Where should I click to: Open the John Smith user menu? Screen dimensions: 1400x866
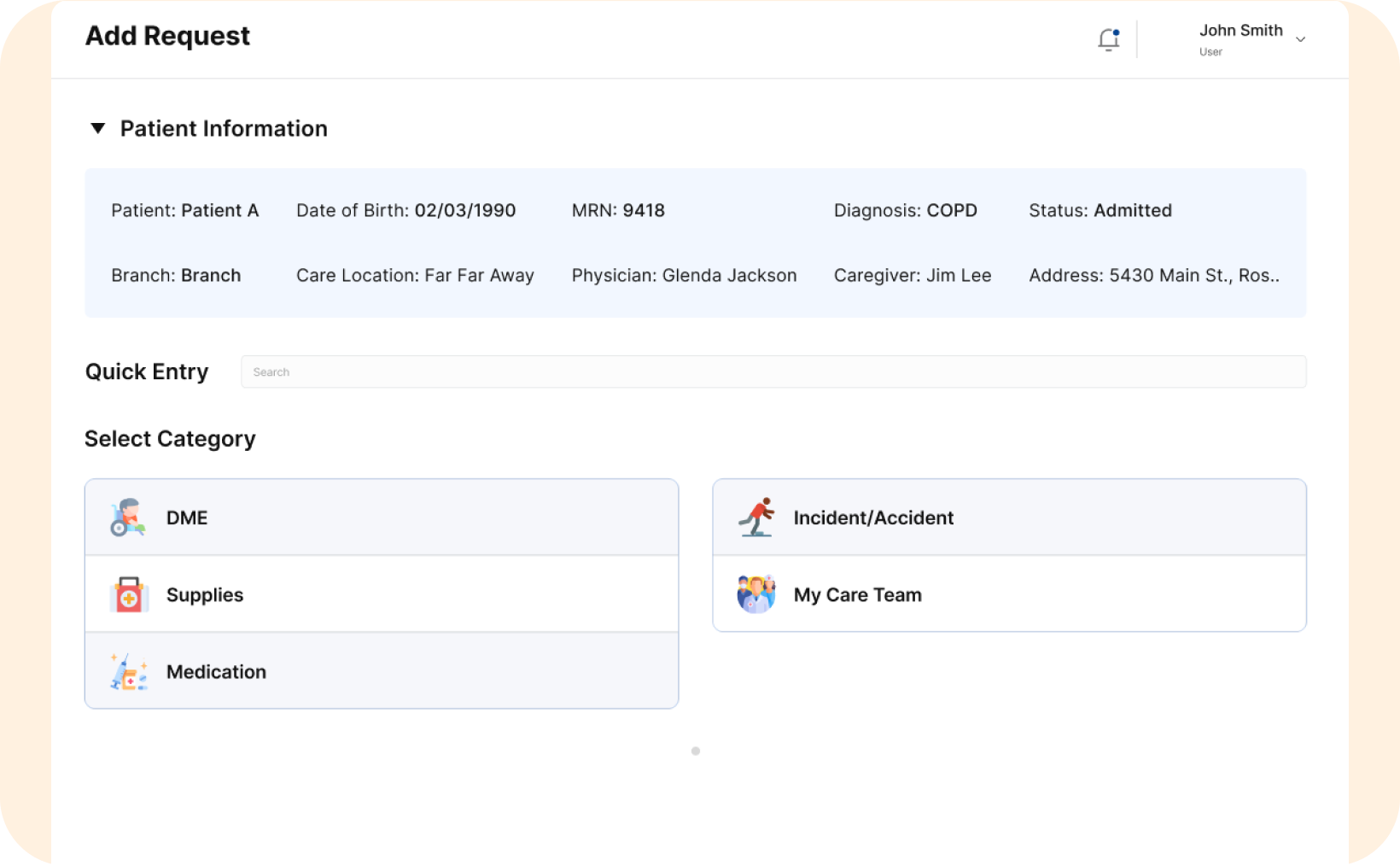[1240, 38]
